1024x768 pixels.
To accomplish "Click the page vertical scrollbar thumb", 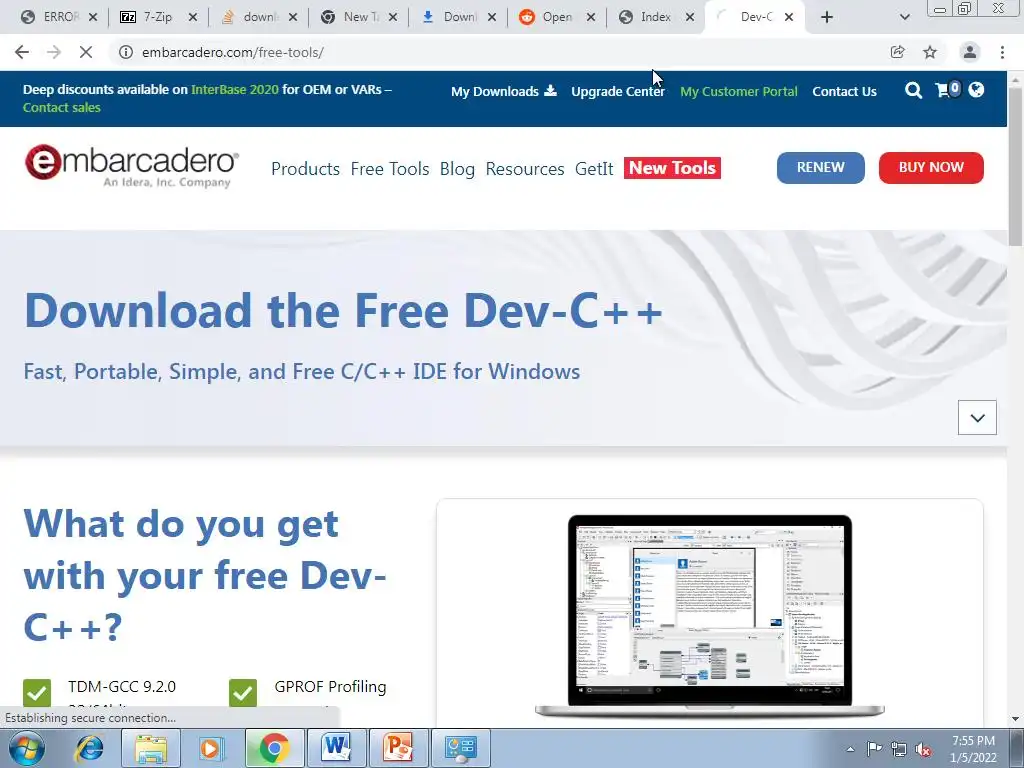I will (x=1016, y=167).
